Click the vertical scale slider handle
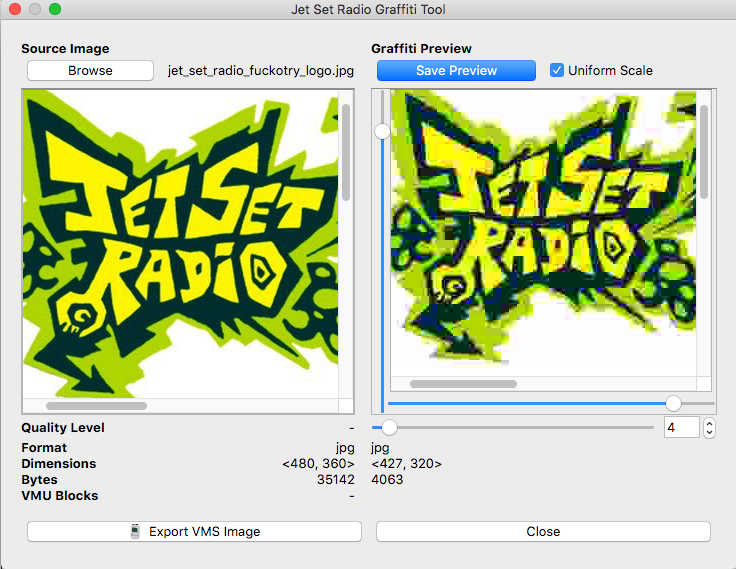The image size is (736, 569). [383, 131]
